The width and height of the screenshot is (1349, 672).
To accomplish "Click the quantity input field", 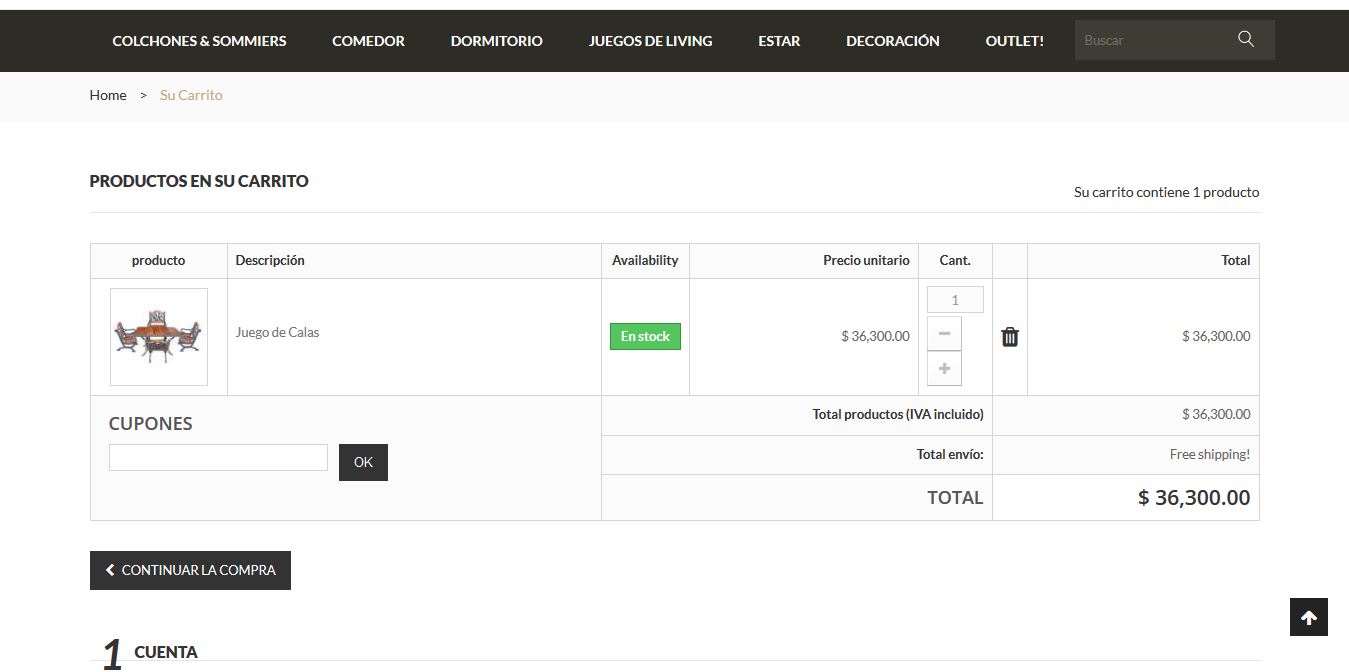I will pos(955,300).
